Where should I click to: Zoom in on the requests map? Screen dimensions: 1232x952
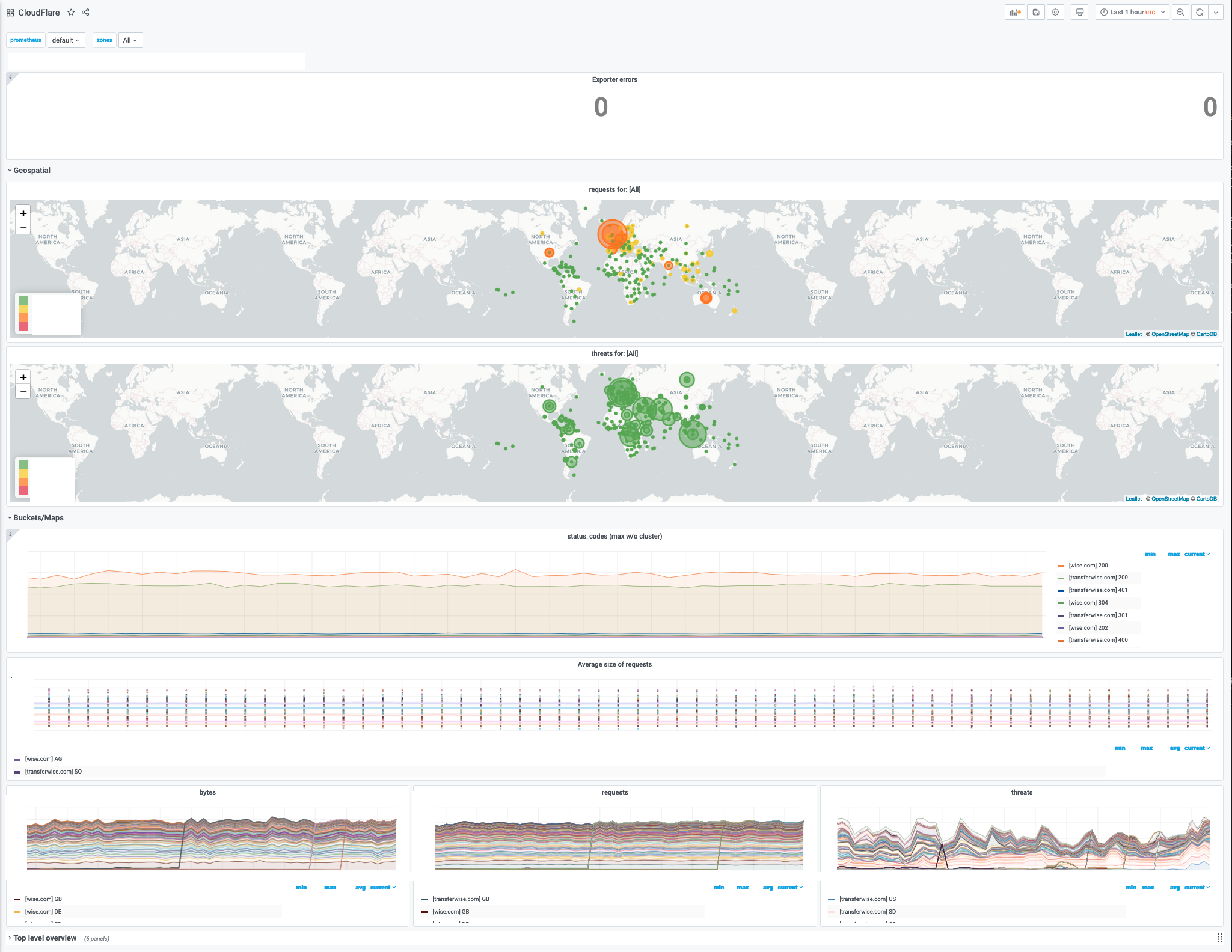23,213
